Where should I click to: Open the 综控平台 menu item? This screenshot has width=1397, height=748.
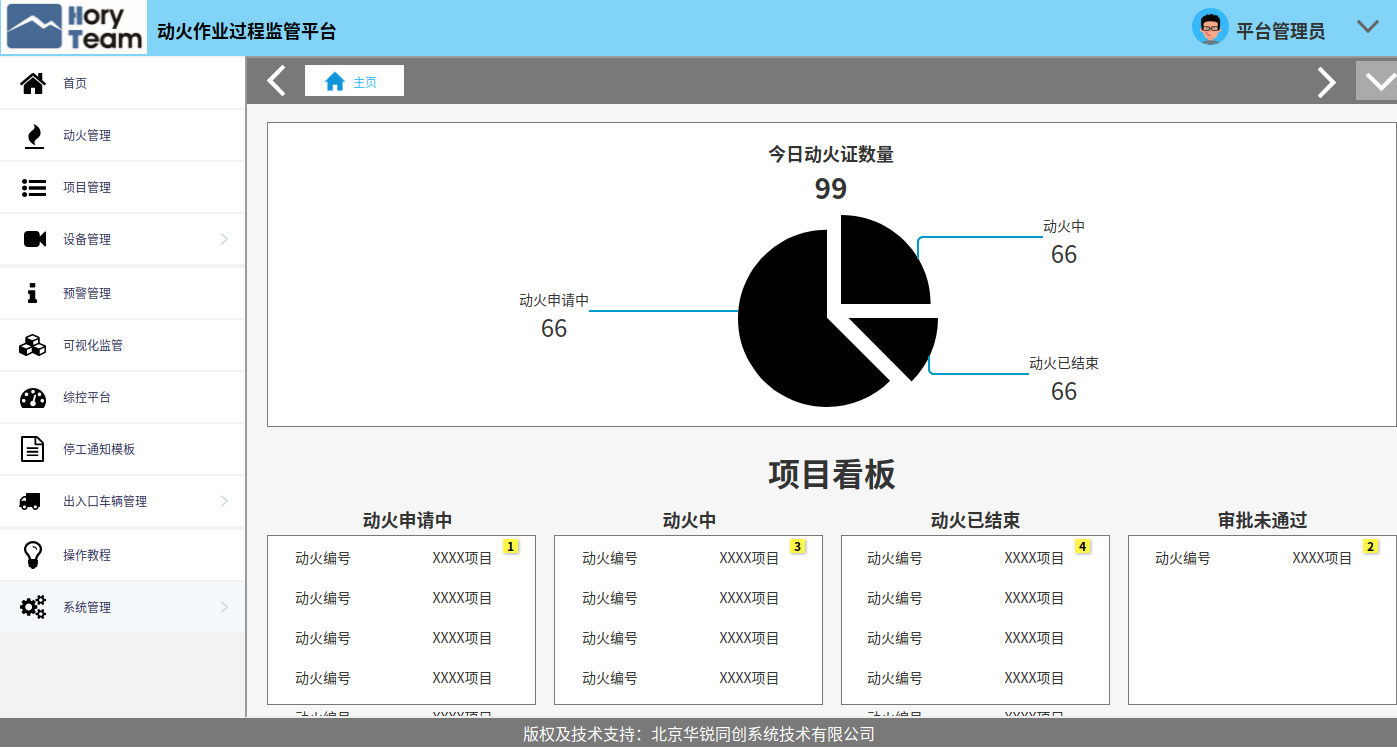pos(122,397)
